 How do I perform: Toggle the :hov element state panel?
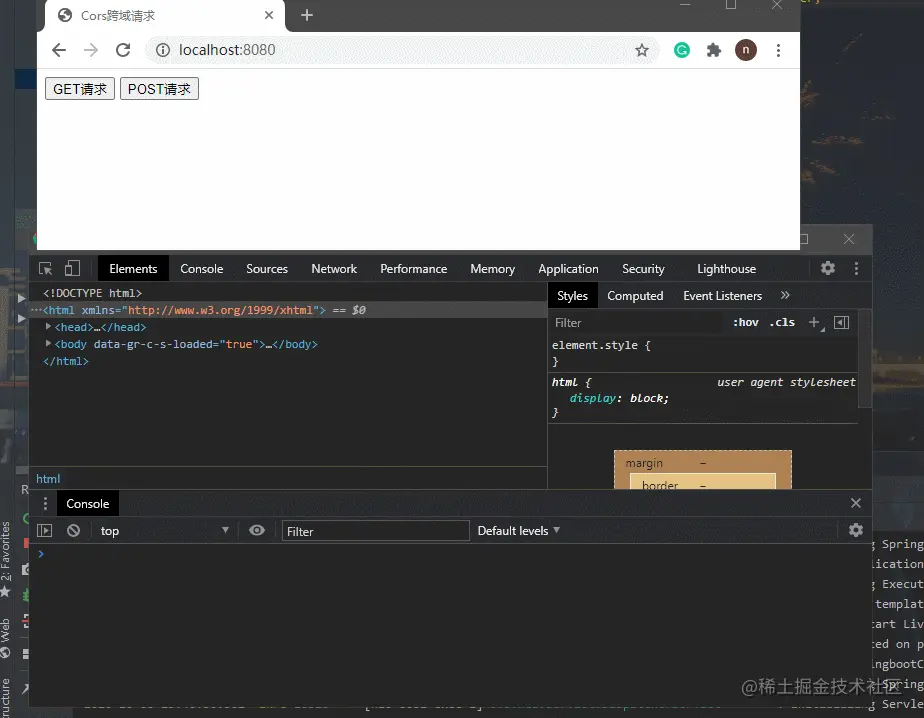coord(745,322)
